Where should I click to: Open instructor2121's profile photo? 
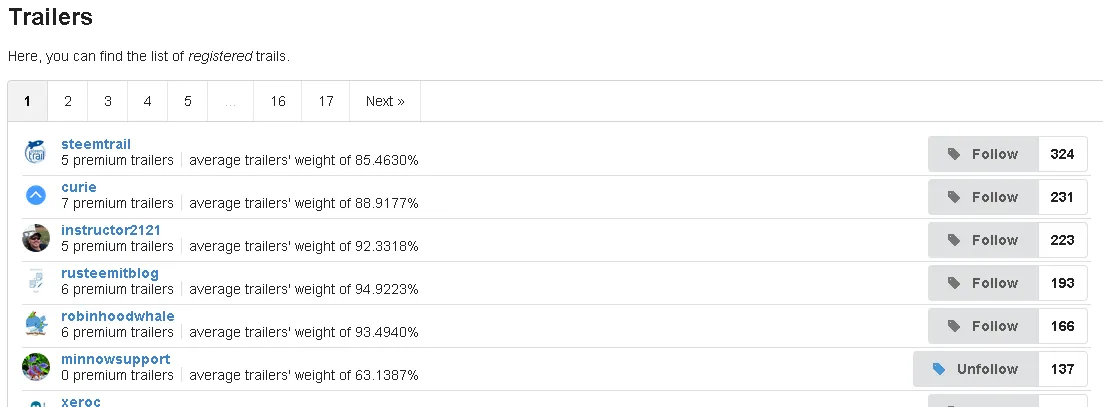tap(36, 238)
